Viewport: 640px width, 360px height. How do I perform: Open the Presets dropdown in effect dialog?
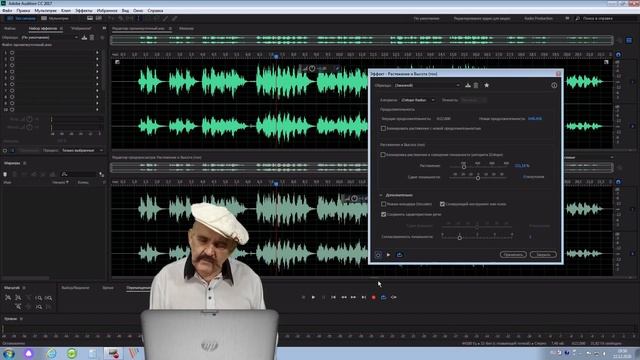point(427,85)
